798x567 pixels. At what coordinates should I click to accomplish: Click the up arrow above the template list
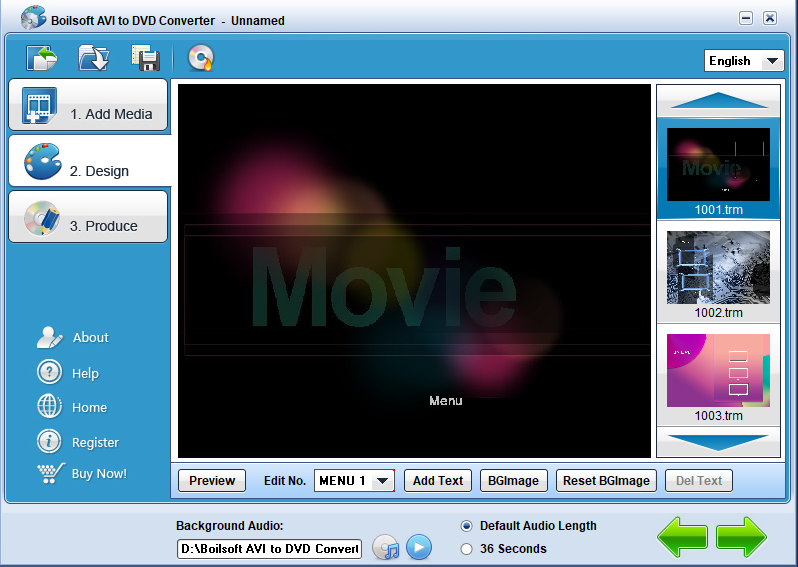click(718, 101)
